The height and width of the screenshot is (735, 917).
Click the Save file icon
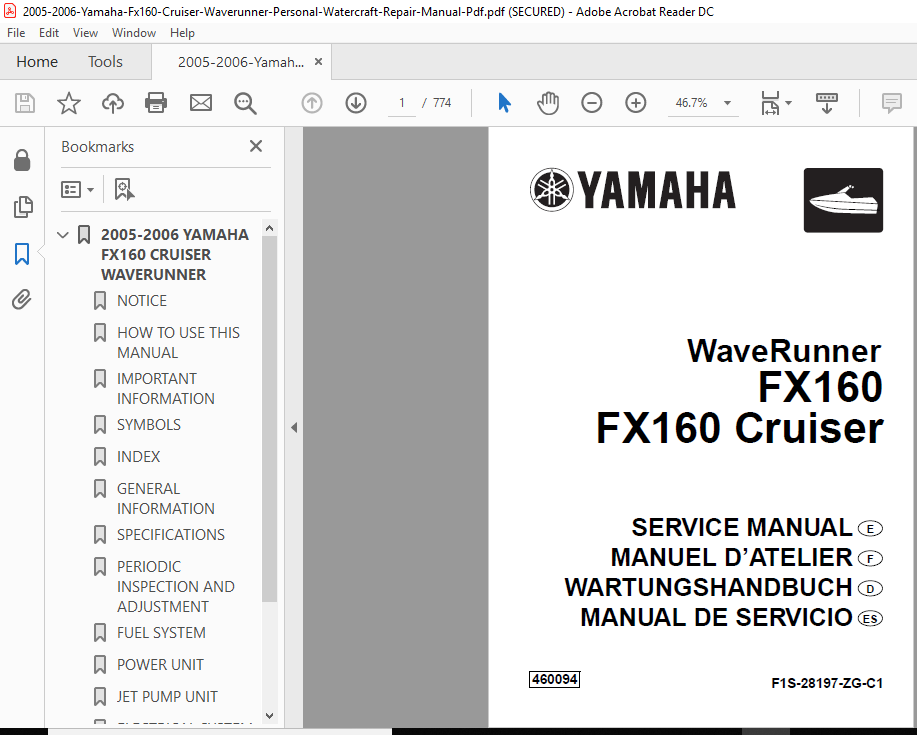(x=25, y=103)
